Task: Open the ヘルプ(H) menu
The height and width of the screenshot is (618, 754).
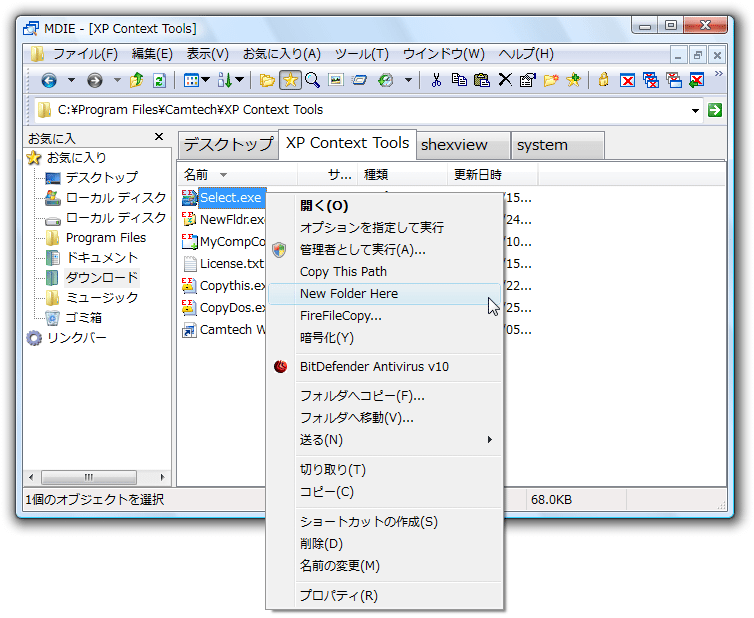Action: click(x=526, y=53)
